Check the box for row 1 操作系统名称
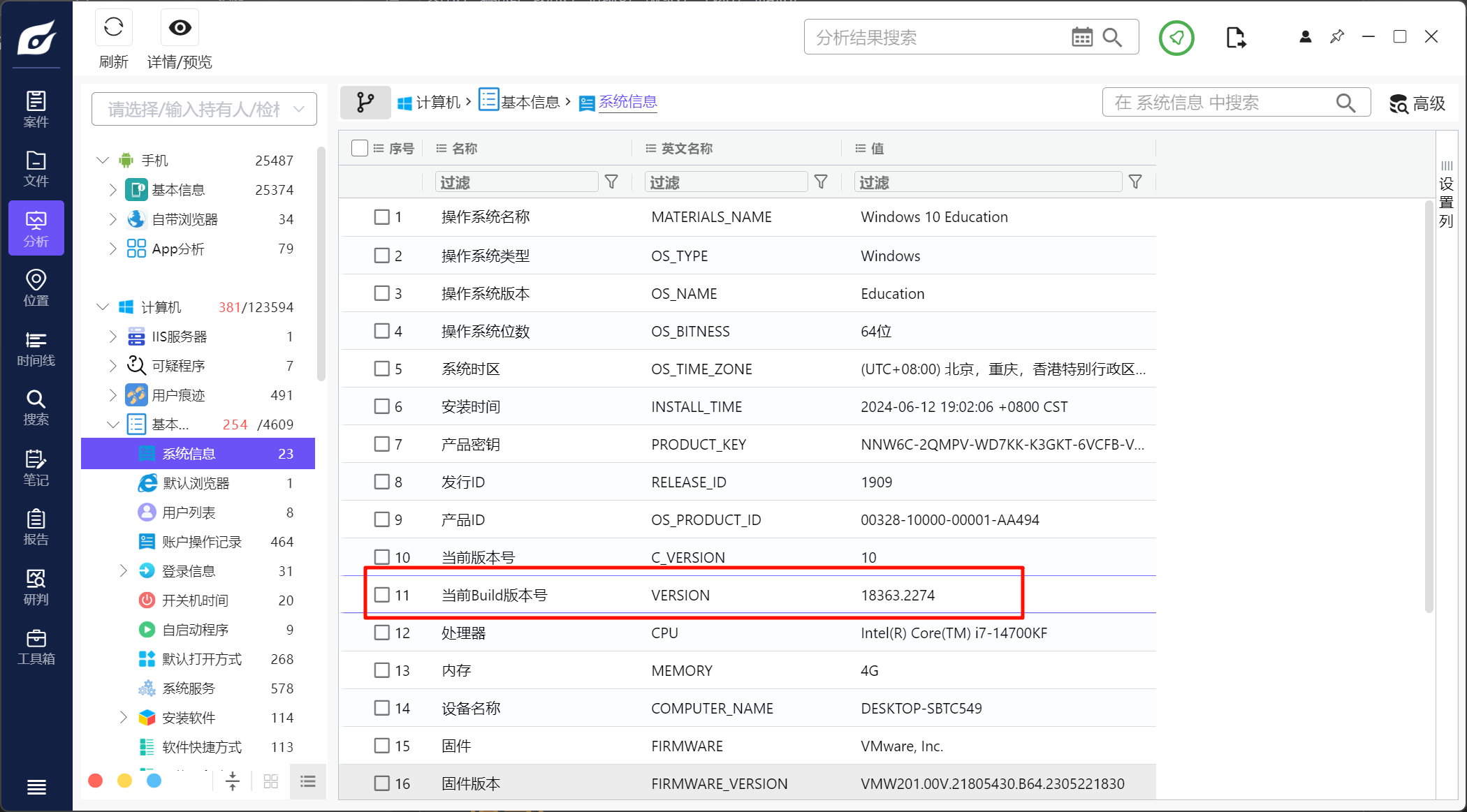This screenshot has height=812, width=1467. pos(381,217)
